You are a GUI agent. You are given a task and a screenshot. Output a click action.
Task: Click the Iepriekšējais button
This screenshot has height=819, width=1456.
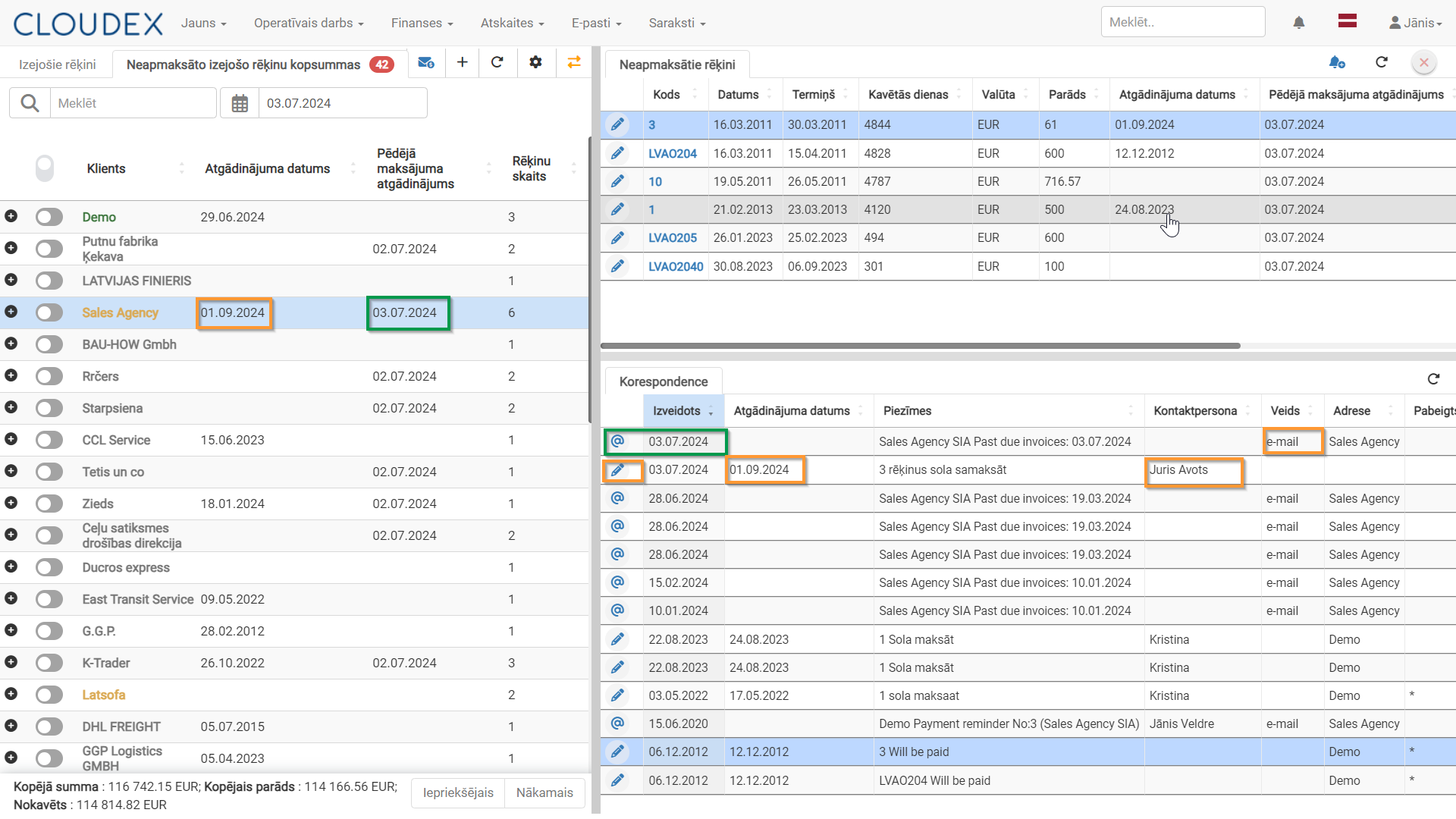pos(458,792)
